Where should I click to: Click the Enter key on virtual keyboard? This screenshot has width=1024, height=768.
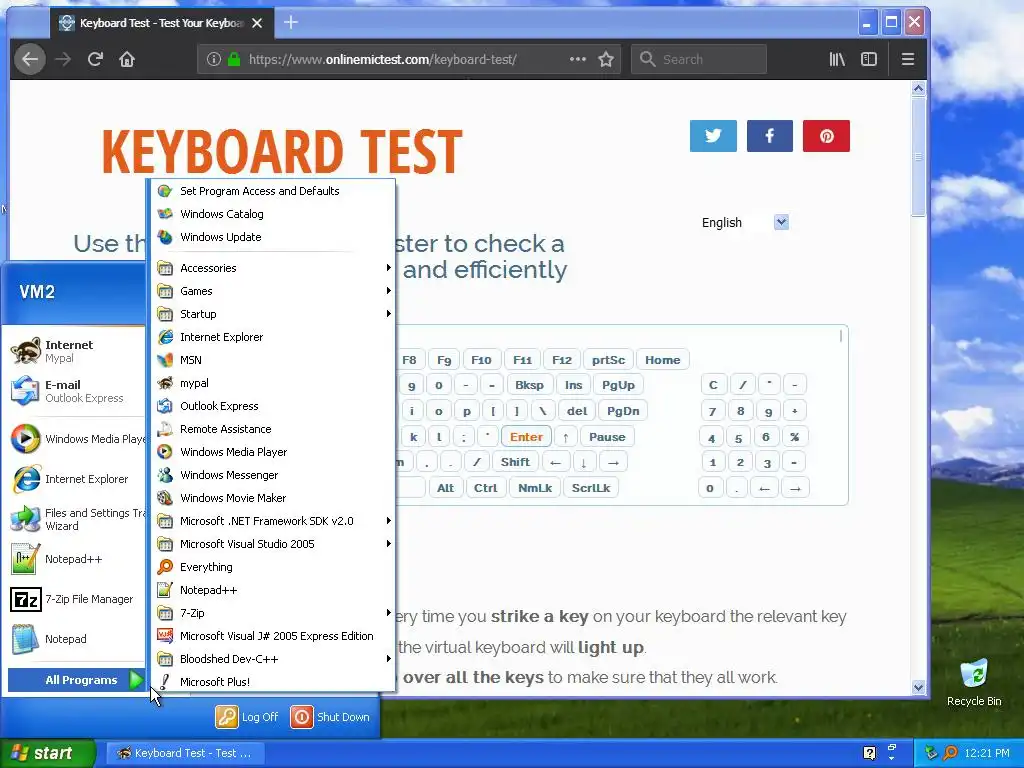tap(526, 437)
